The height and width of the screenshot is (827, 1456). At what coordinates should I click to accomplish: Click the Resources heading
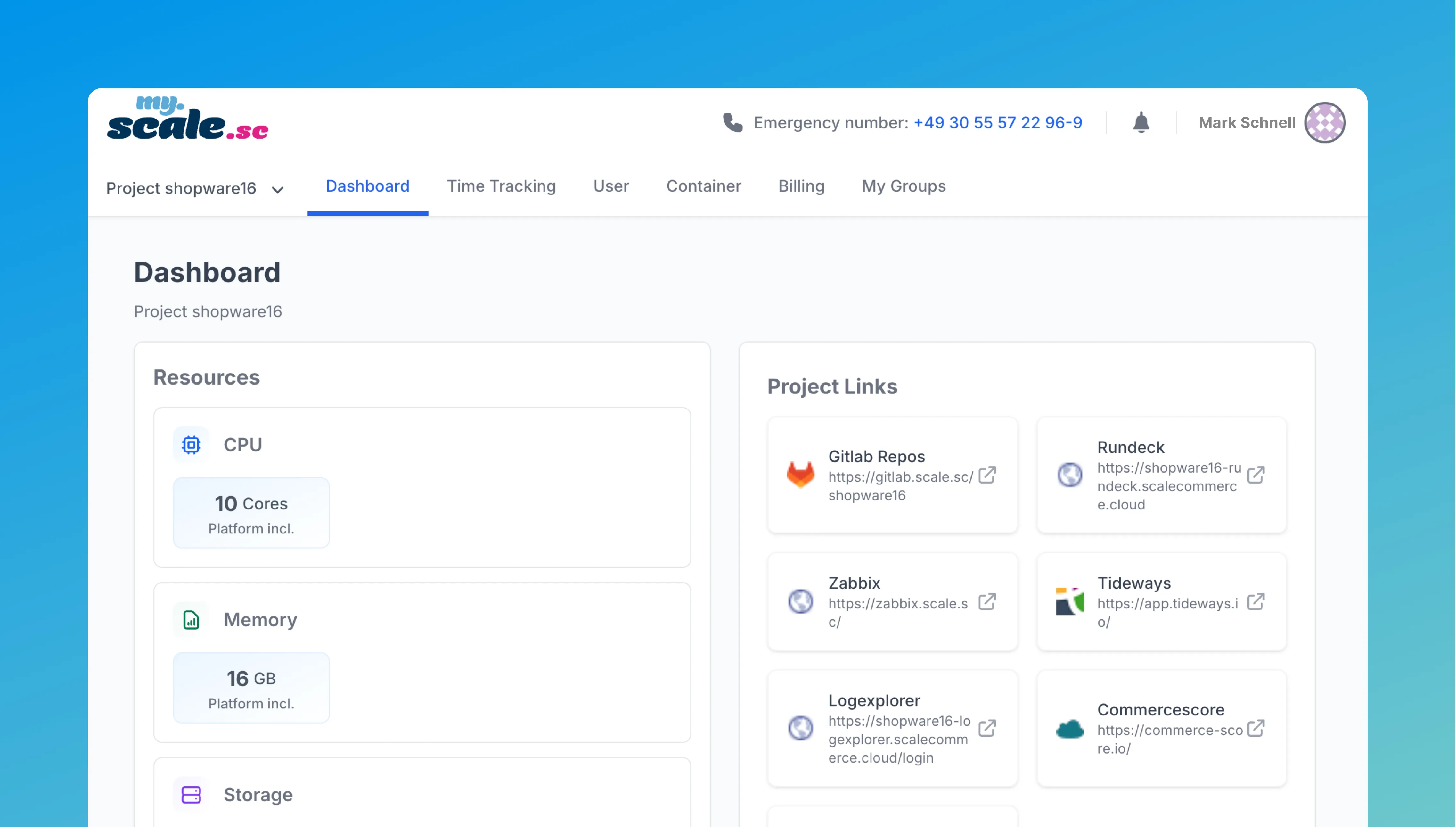click(206, 378)
